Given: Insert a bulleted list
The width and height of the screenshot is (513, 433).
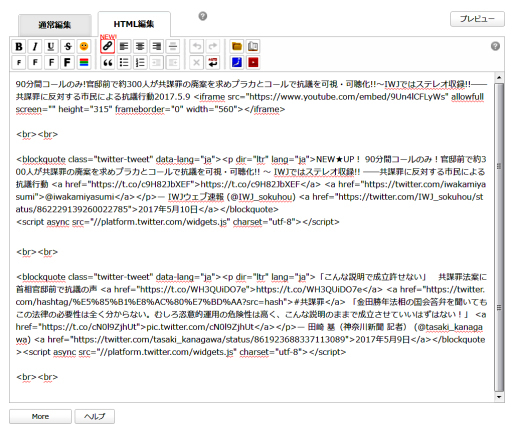Looking at the screenshot, I should [124, 63].
